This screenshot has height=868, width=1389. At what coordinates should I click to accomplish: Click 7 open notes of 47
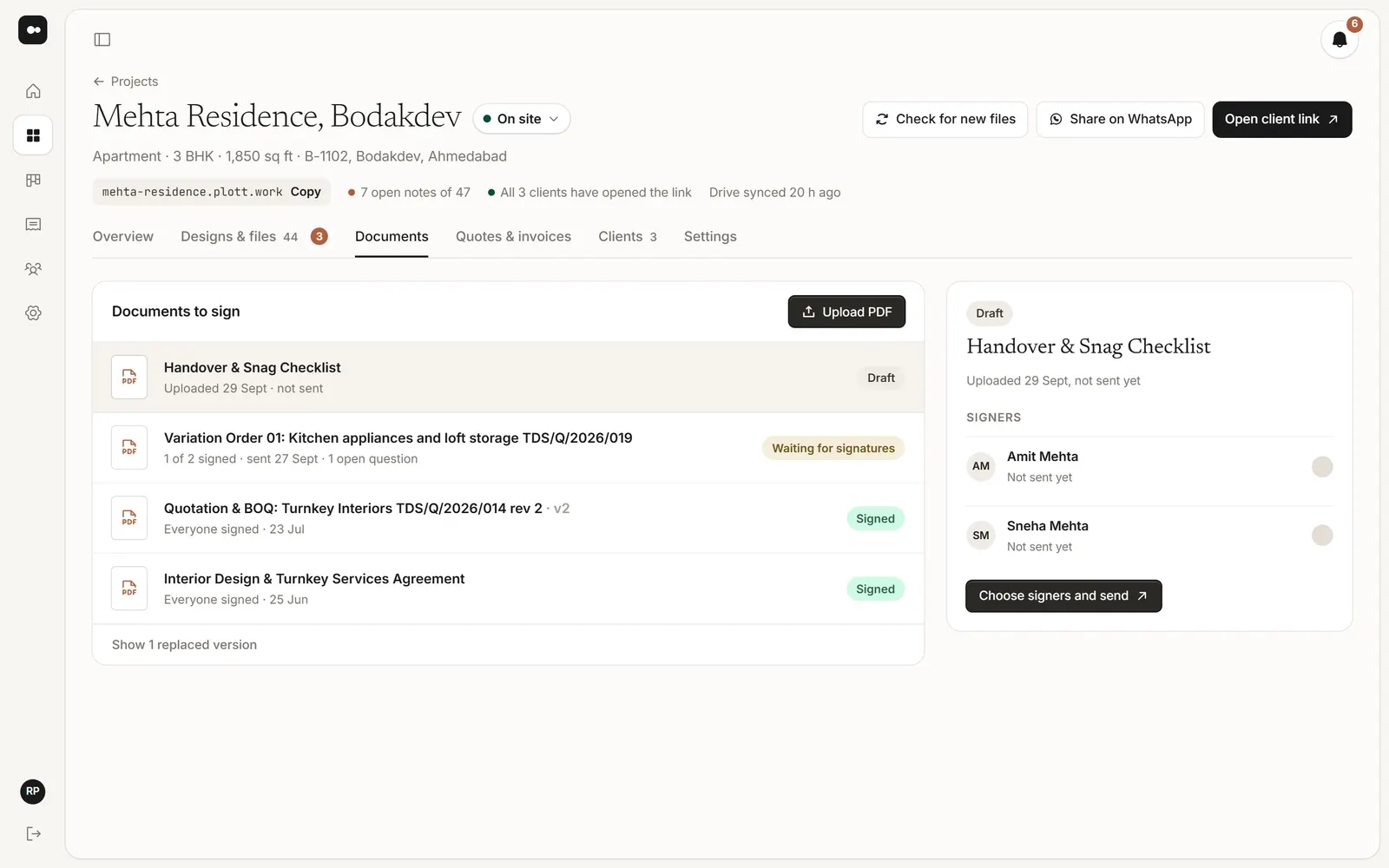tap(409, 193)
